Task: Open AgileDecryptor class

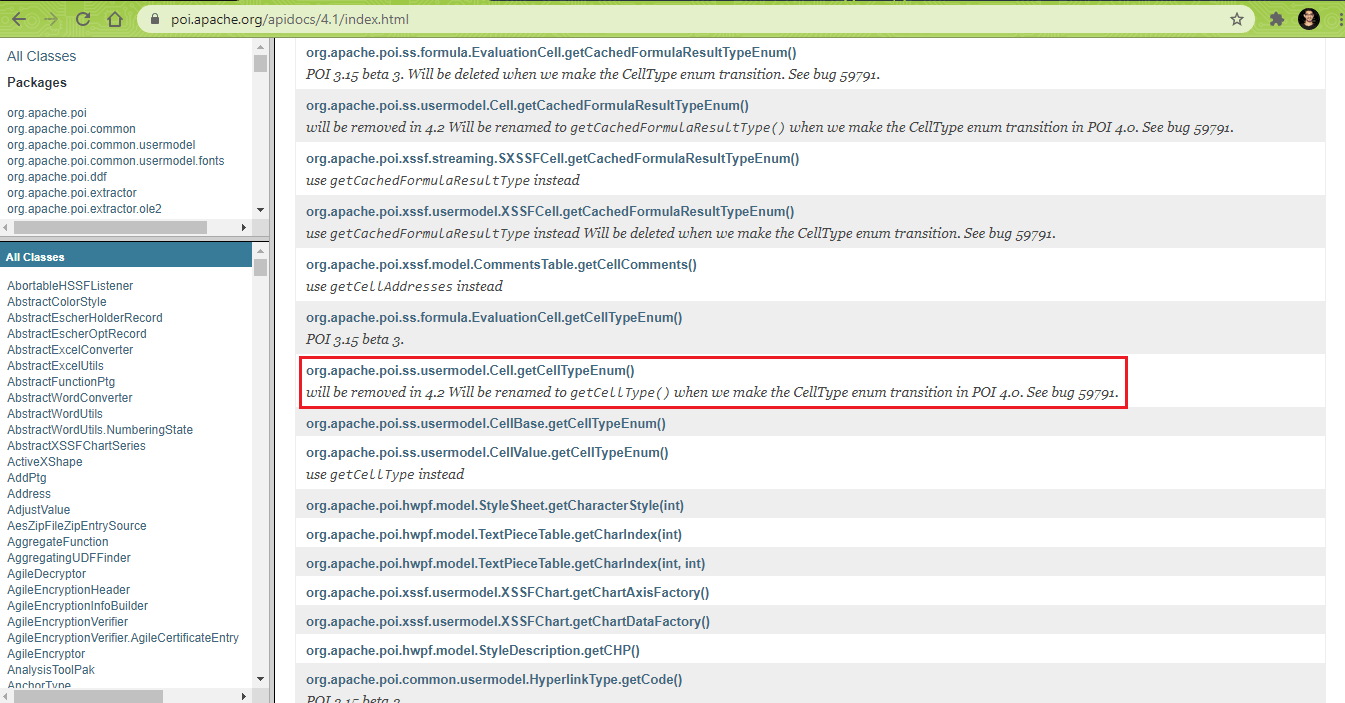Action: 47,574
